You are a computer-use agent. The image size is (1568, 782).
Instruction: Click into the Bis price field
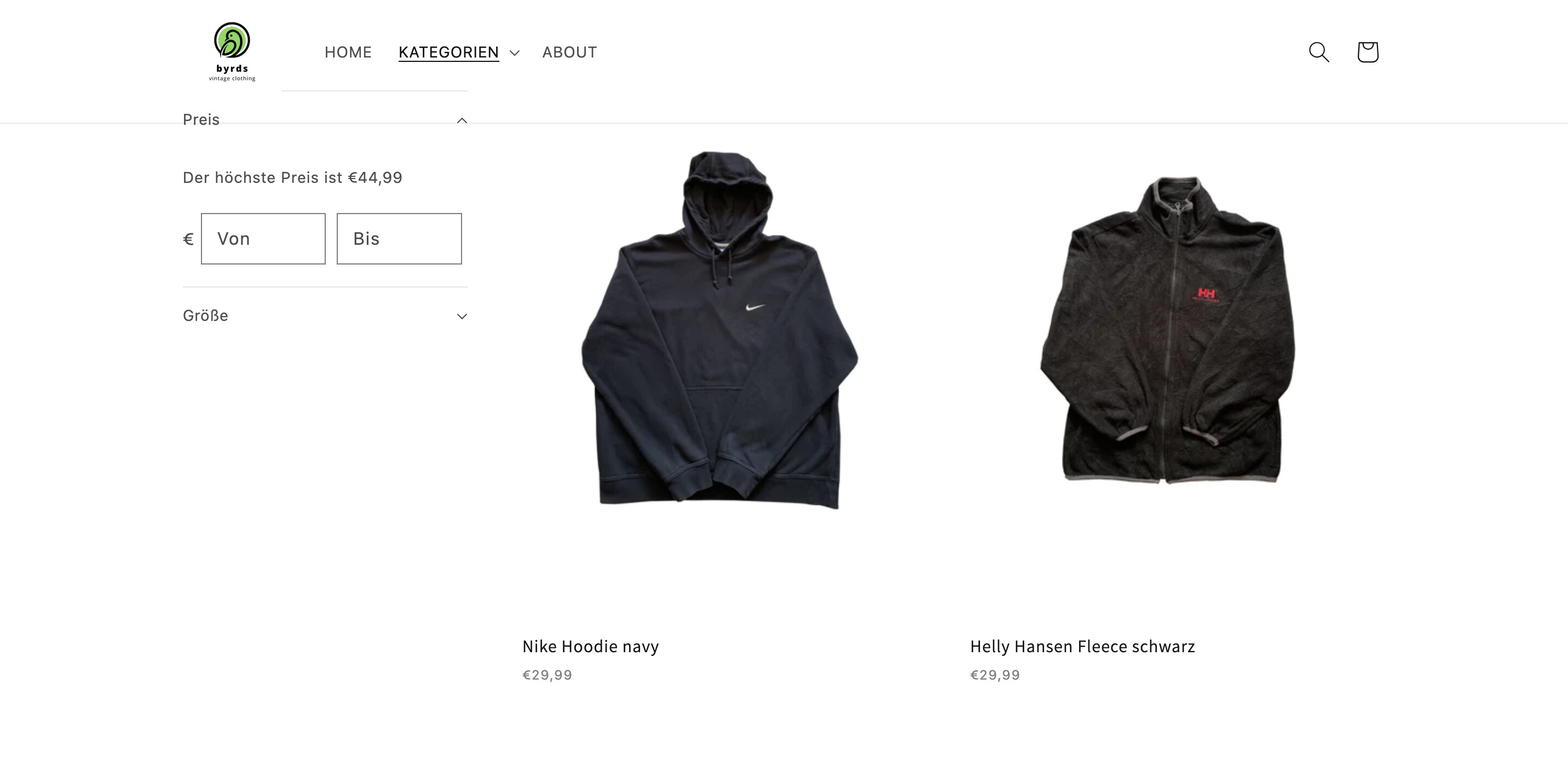(399, 239)
